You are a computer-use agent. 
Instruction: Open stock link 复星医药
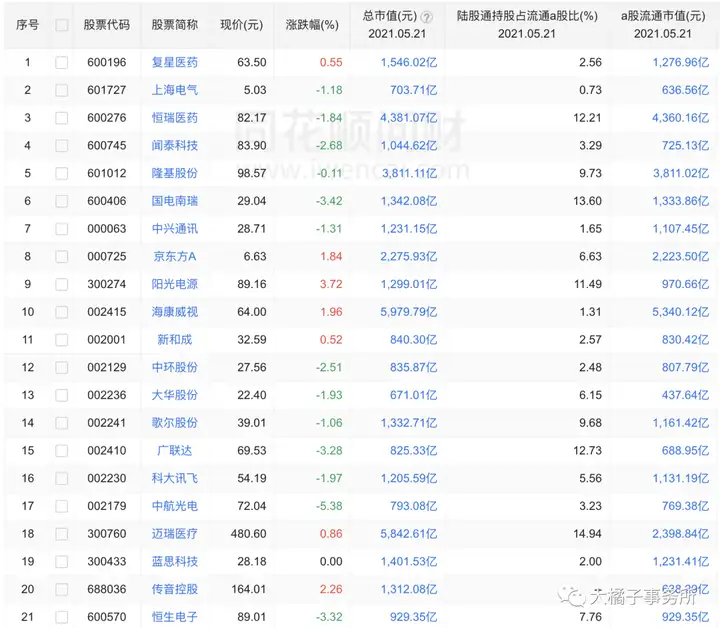[x=174, y=62]
